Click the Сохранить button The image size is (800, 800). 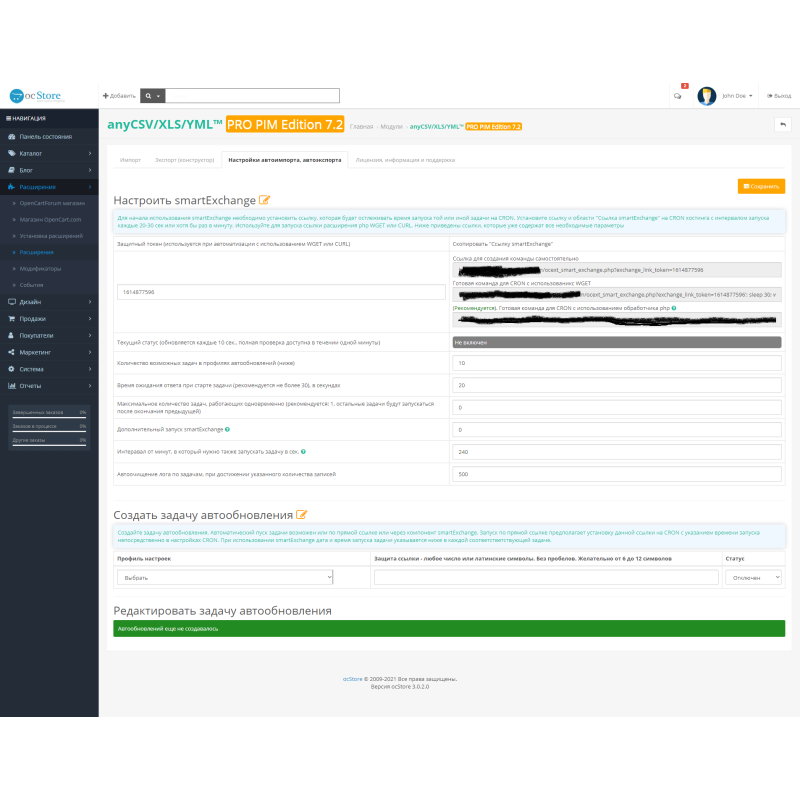pos(760,186)
